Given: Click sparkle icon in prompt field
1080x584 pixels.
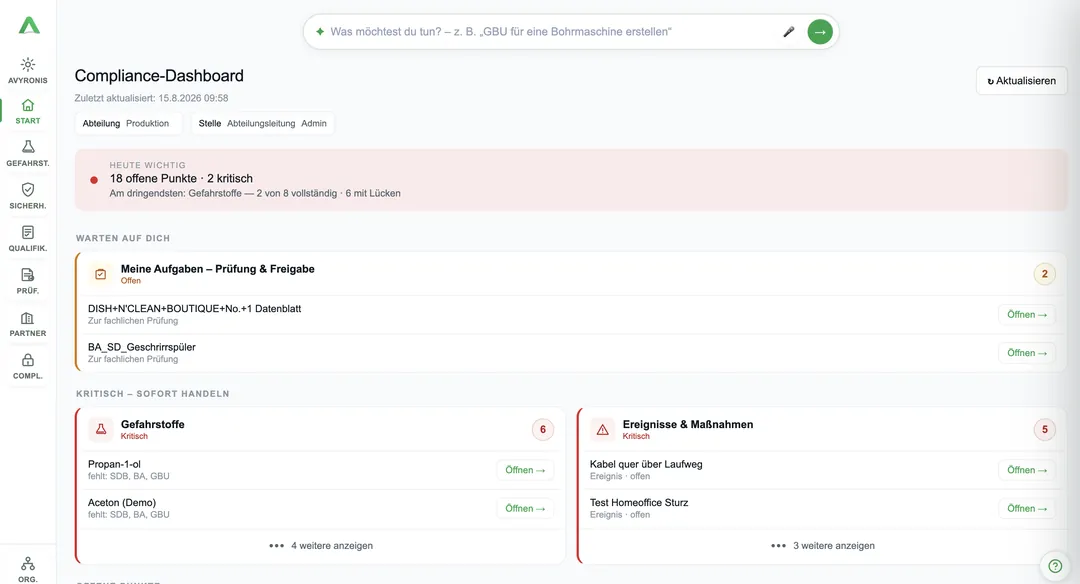Looking at the screenshot, I should (x=320, y=32).
